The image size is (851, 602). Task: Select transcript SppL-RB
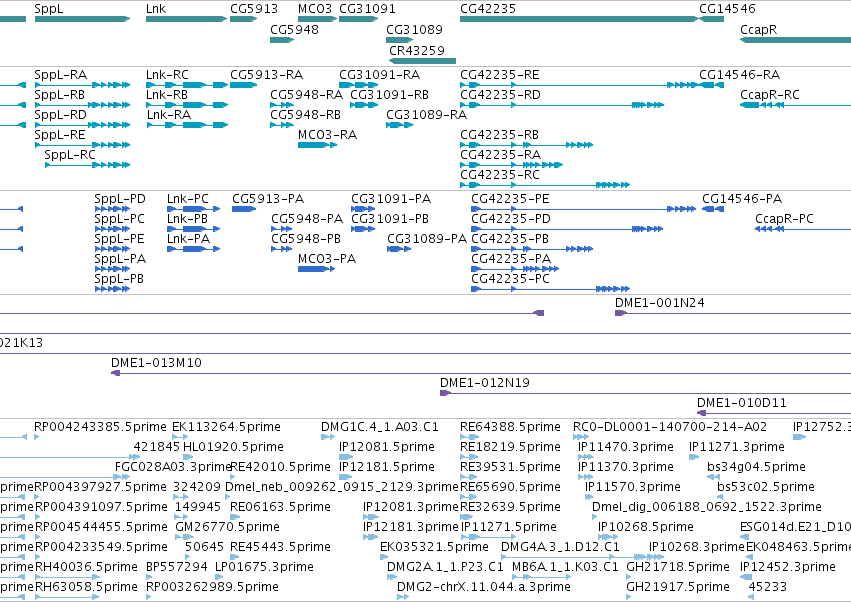click(x=82, y=105)
